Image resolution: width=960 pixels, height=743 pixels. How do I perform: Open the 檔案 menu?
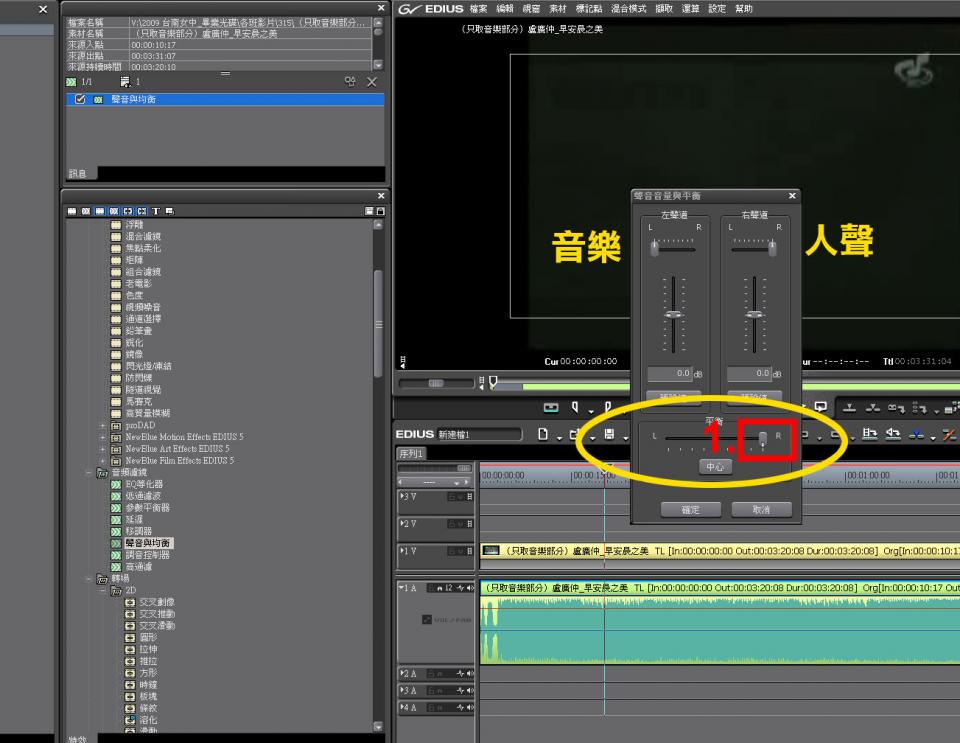479,9
